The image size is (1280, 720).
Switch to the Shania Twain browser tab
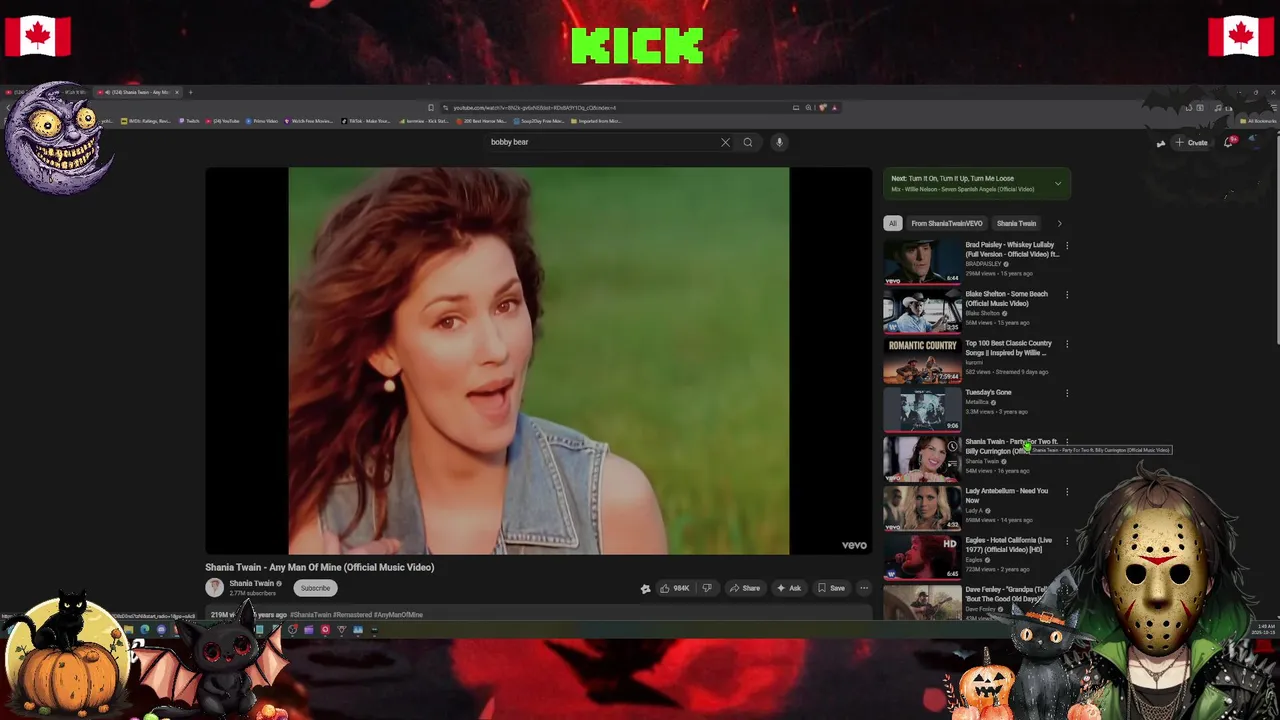tap(138, 92)
